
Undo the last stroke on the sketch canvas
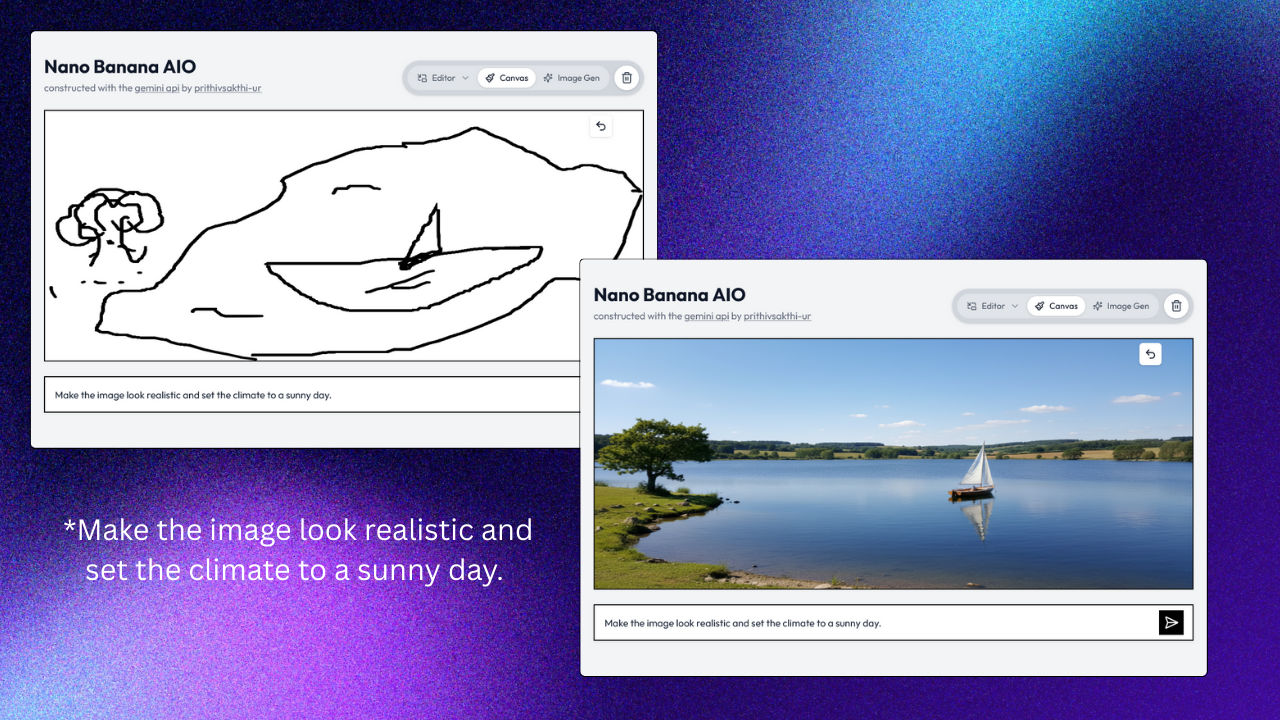(600, 126)
